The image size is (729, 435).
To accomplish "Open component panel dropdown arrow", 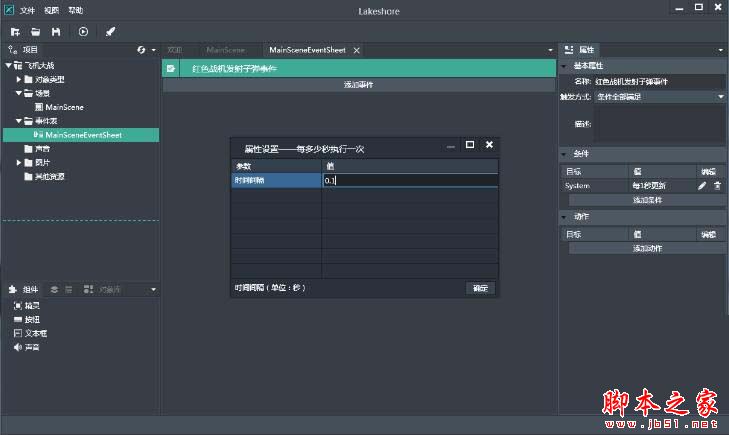I will tap(153, 290).
